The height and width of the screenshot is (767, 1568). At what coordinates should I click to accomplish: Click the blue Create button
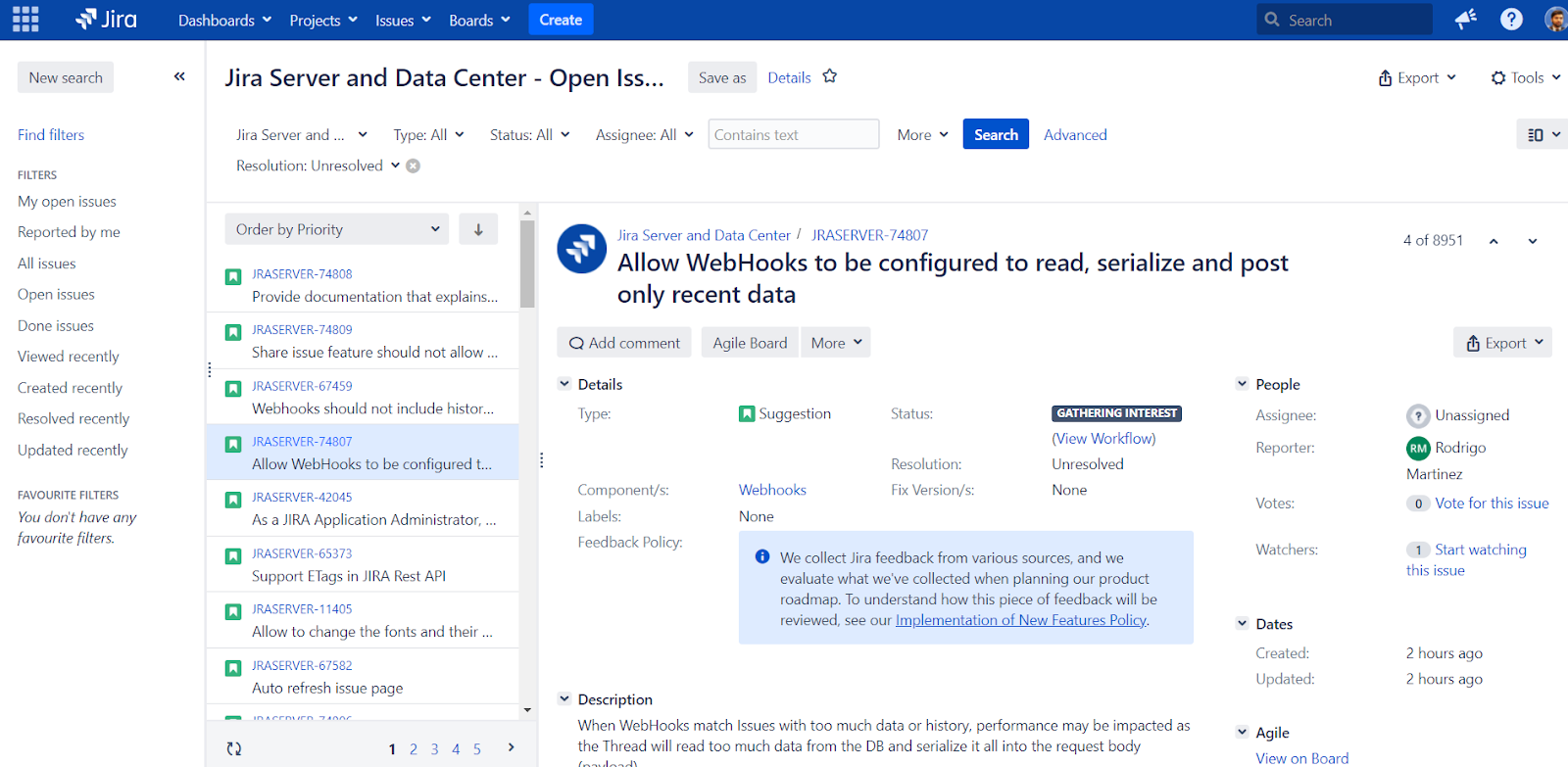coord(561,20)
